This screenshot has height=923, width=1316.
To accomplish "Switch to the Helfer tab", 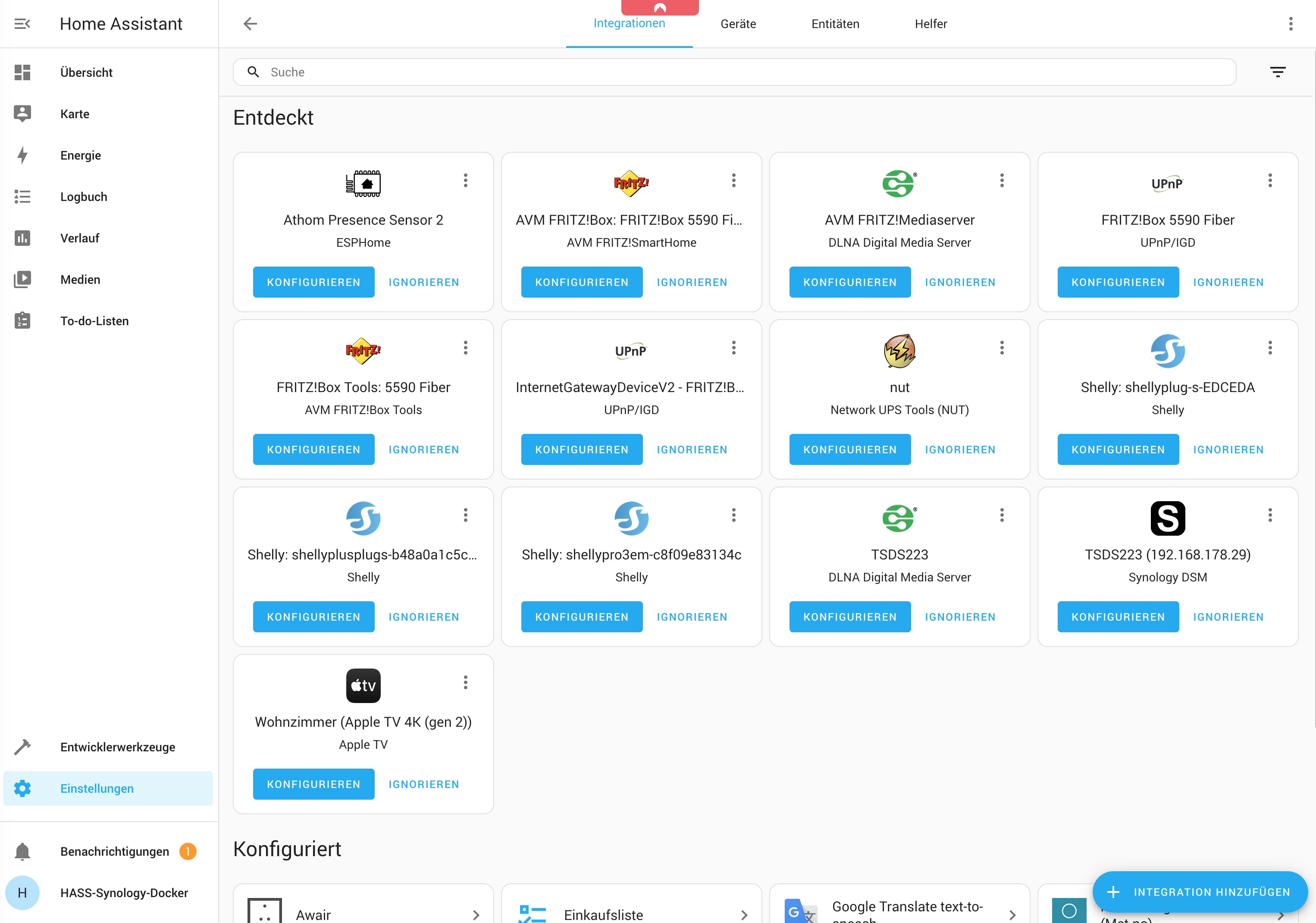I will coord(930,24).
